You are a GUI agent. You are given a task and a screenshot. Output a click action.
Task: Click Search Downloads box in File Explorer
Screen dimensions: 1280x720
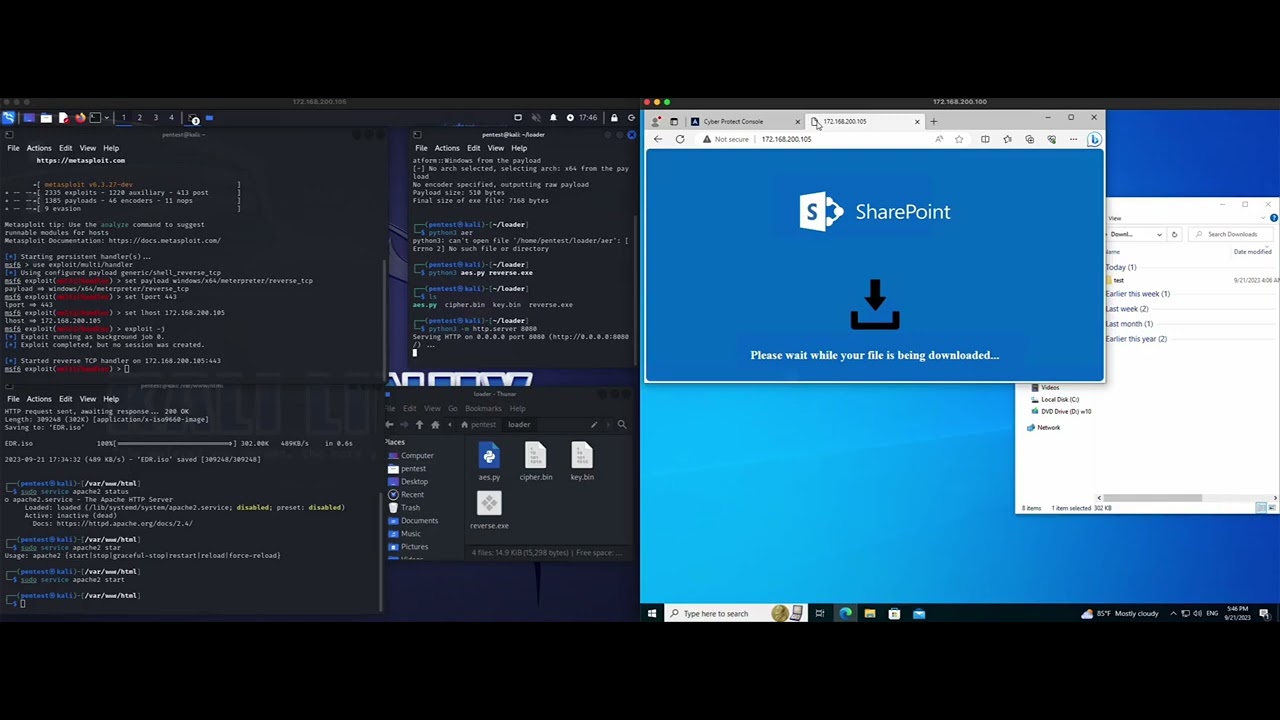[1231, 234]
